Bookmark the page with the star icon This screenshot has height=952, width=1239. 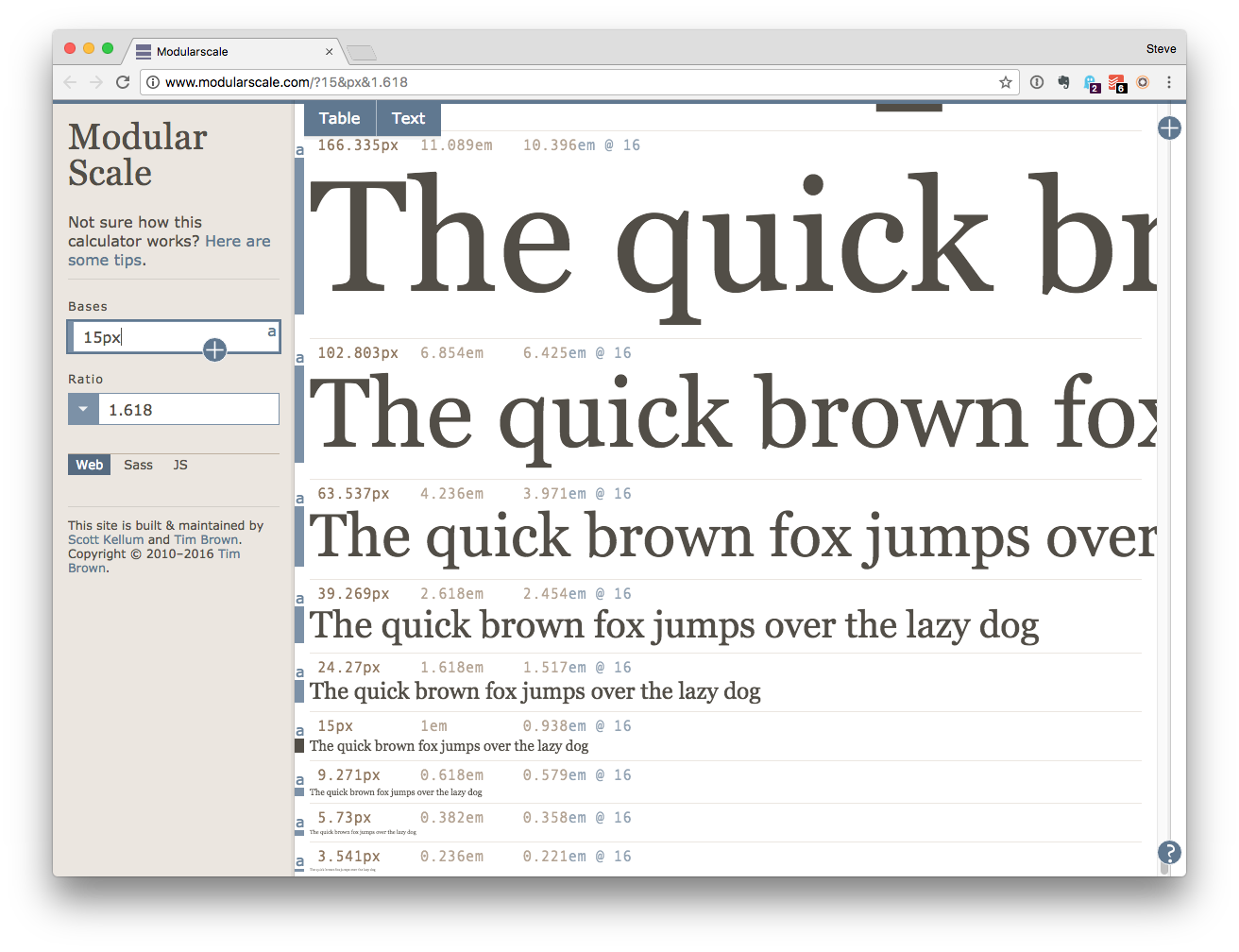[x=1005, y=82]
